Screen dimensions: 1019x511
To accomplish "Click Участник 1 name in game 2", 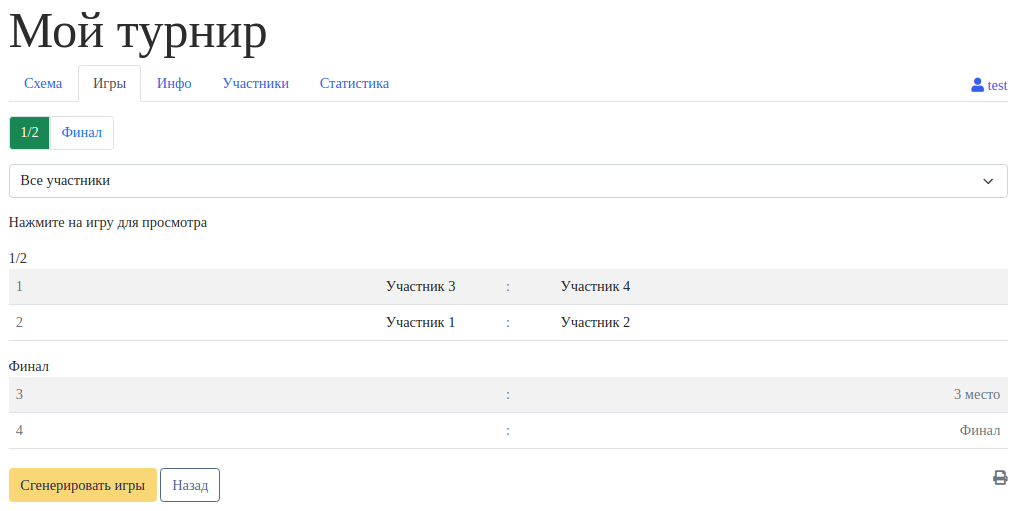I will click(420, 323).
